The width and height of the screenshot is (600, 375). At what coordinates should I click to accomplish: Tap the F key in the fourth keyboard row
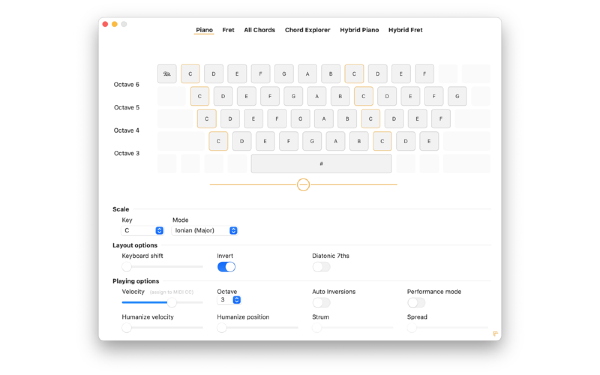point(289,141)
